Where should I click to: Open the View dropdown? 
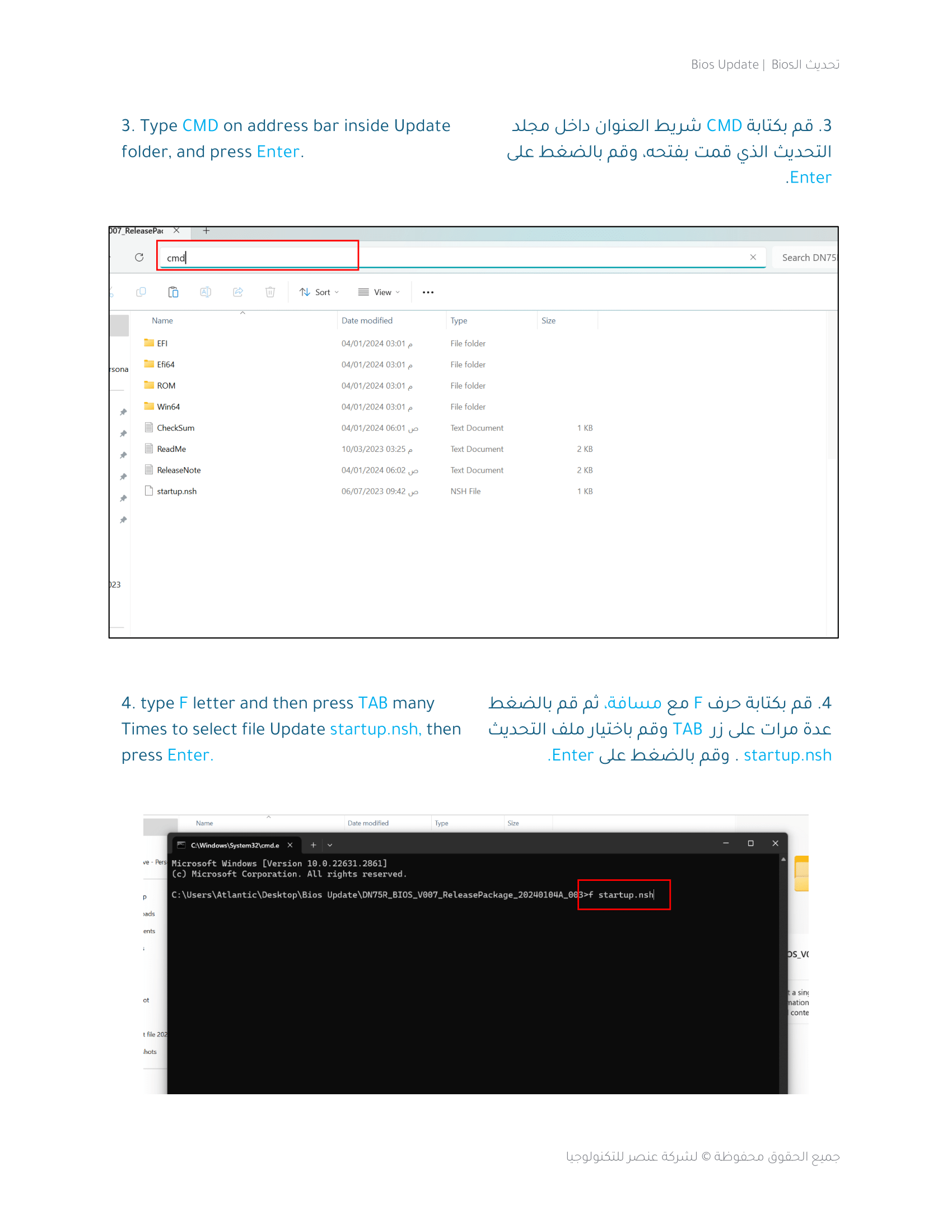click(379, 292)
